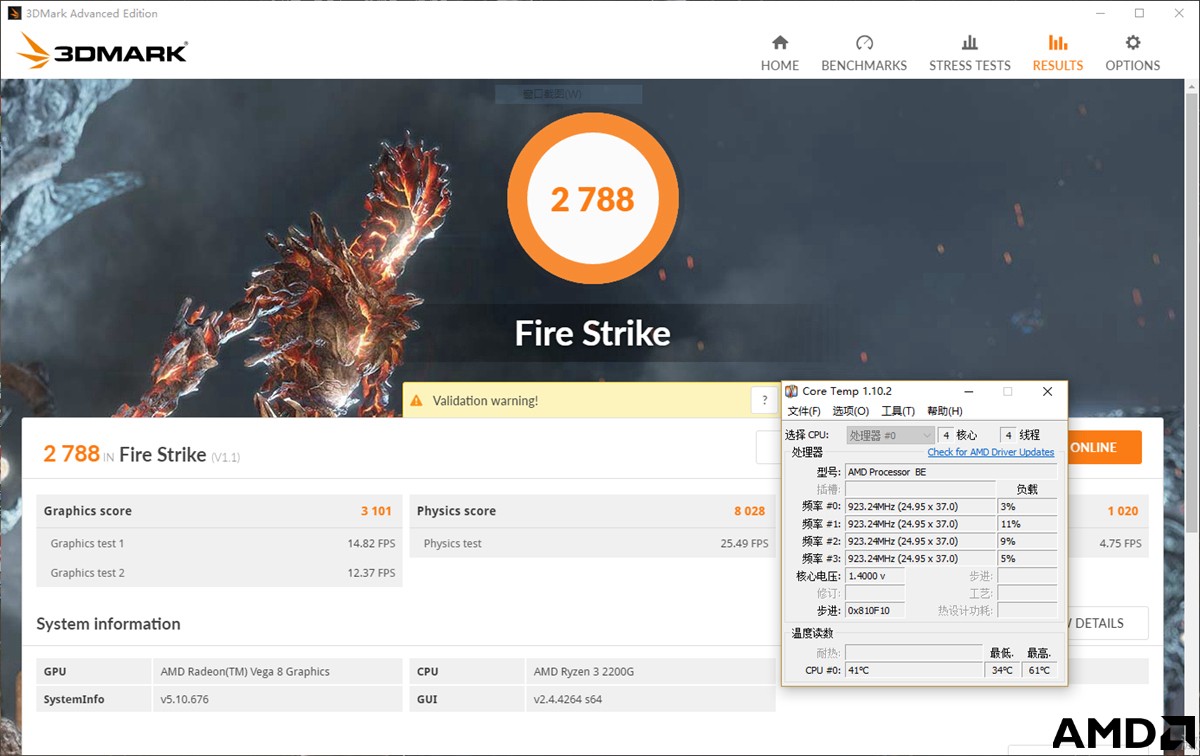Click the validation warning triangle icon
Image resolution: width=1200 pixels, height=756 pixels.
(x=417, y=401)
